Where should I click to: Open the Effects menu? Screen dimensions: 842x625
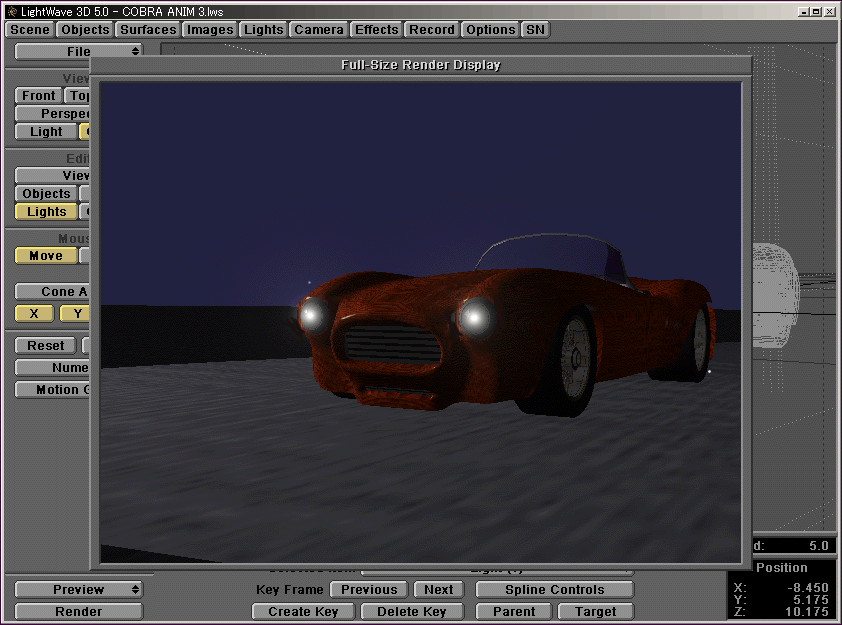click(x=375, y=29)
